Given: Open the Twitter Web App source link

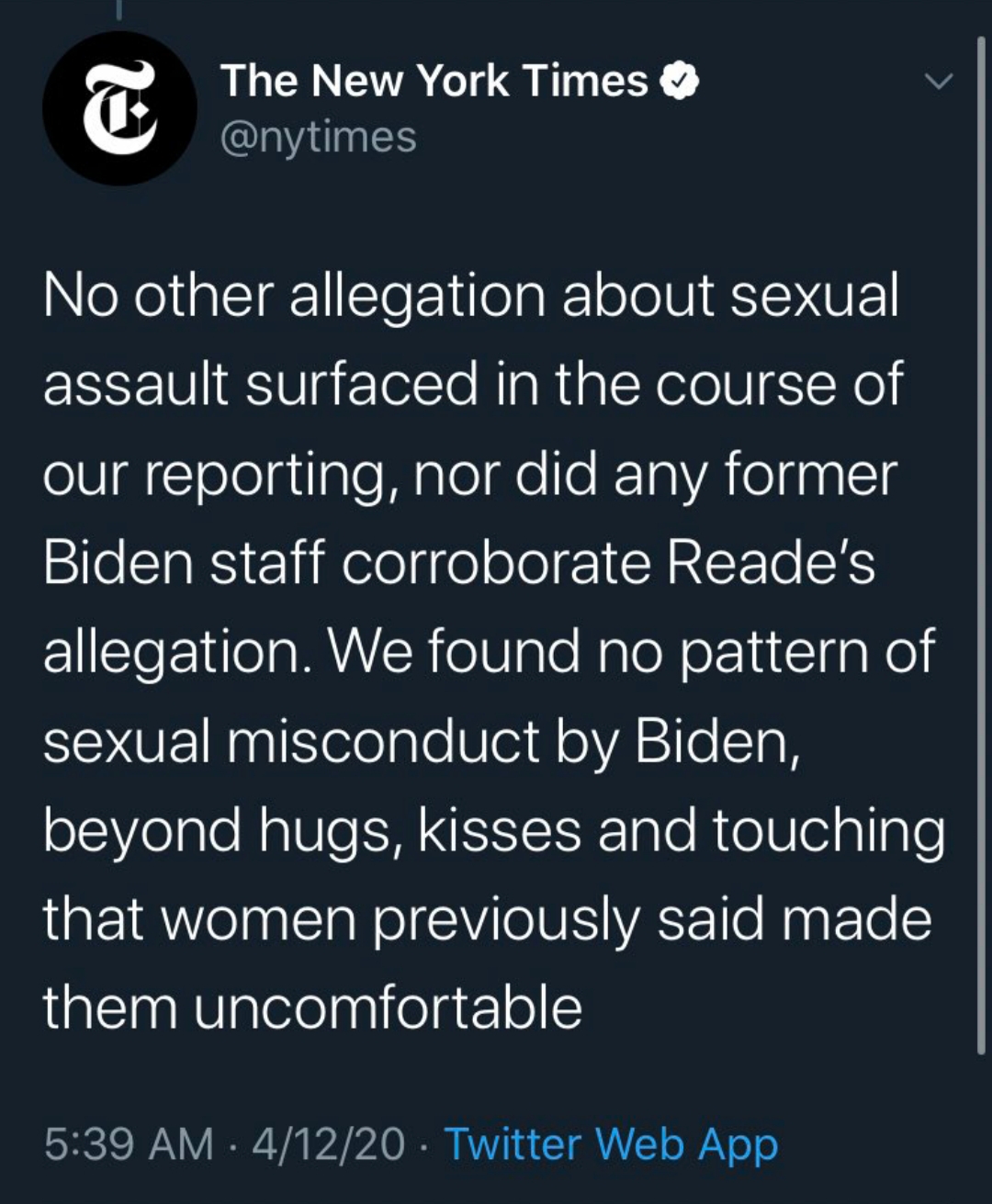Looking at the screenshot, I should (x=611, y=1144).
